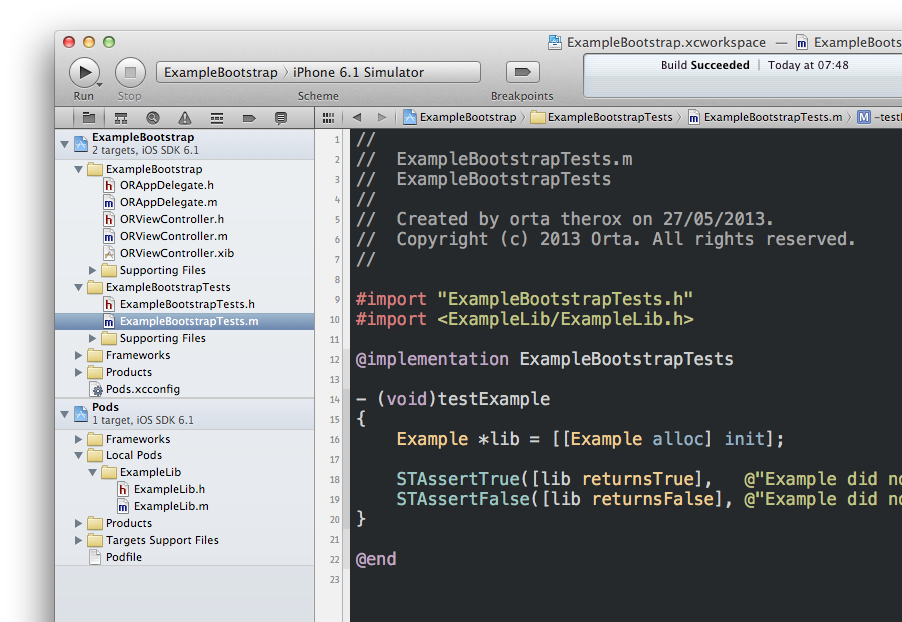Click the Stop button
Image resolution: width=902 pixels, height=622 pixels.
tap(130, 72)
